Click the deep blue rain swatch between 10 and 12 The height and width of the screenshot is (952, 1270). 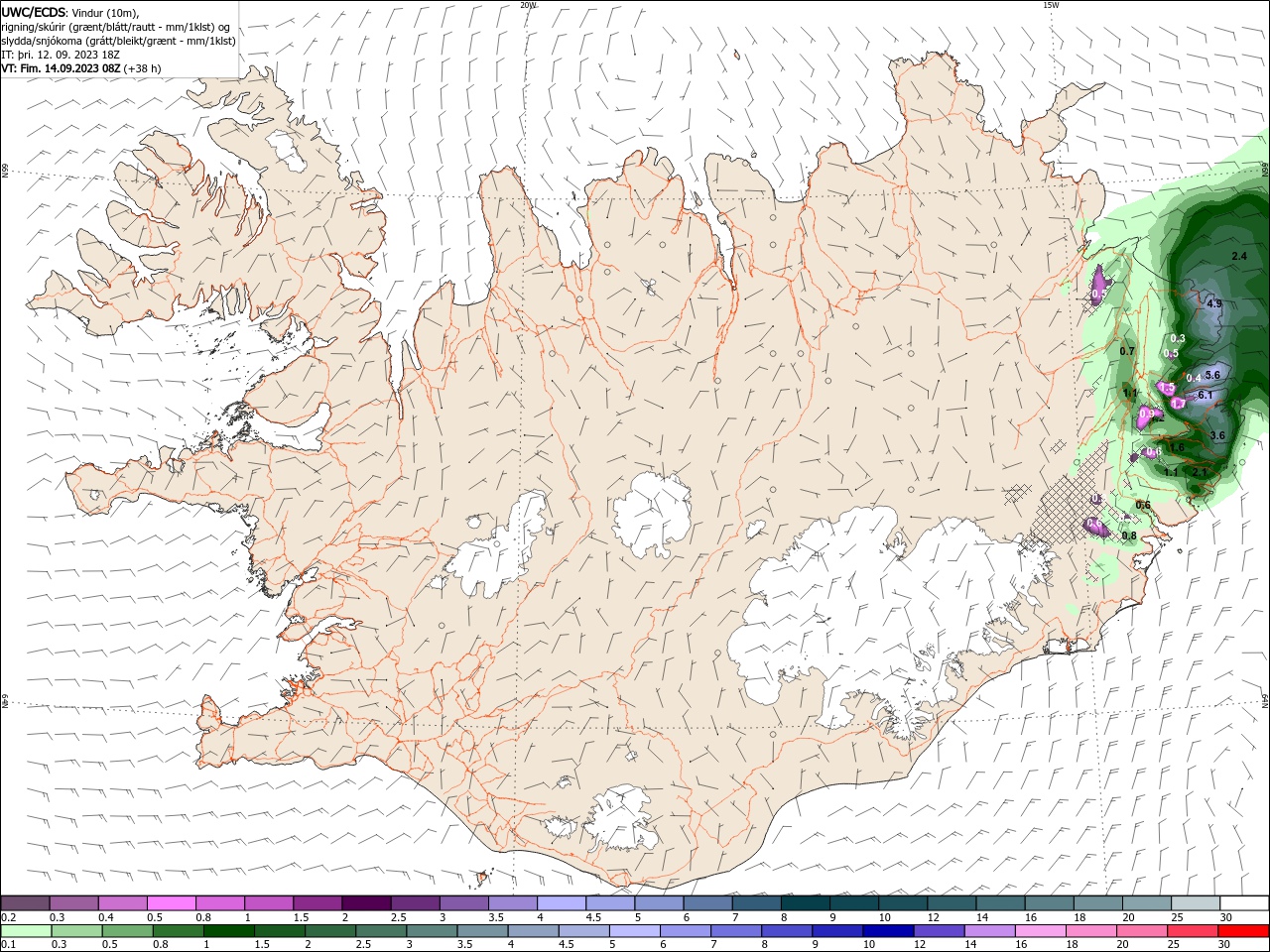887,931
